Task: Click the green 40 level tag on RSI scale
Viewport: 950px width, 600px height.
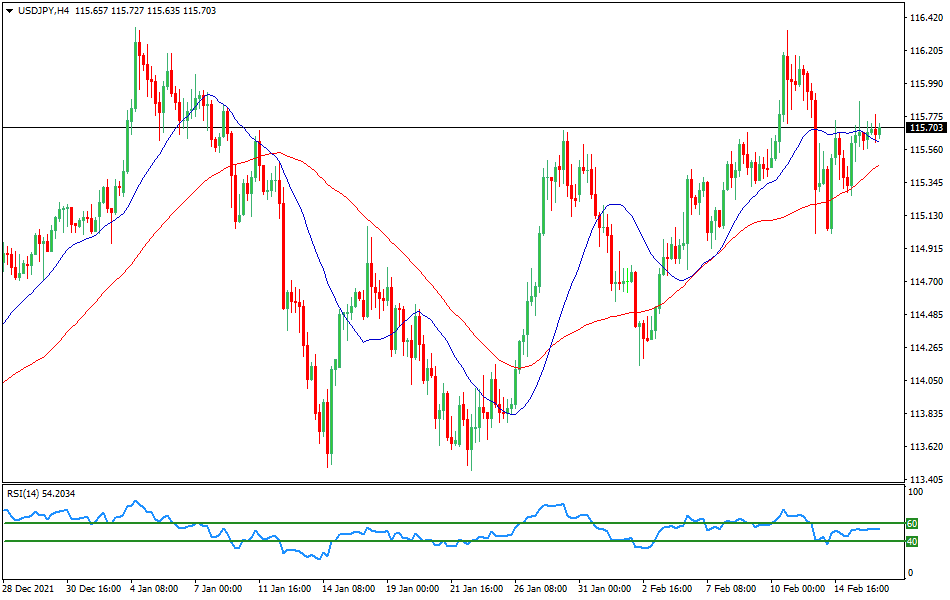Action: (x=914, y=541)
